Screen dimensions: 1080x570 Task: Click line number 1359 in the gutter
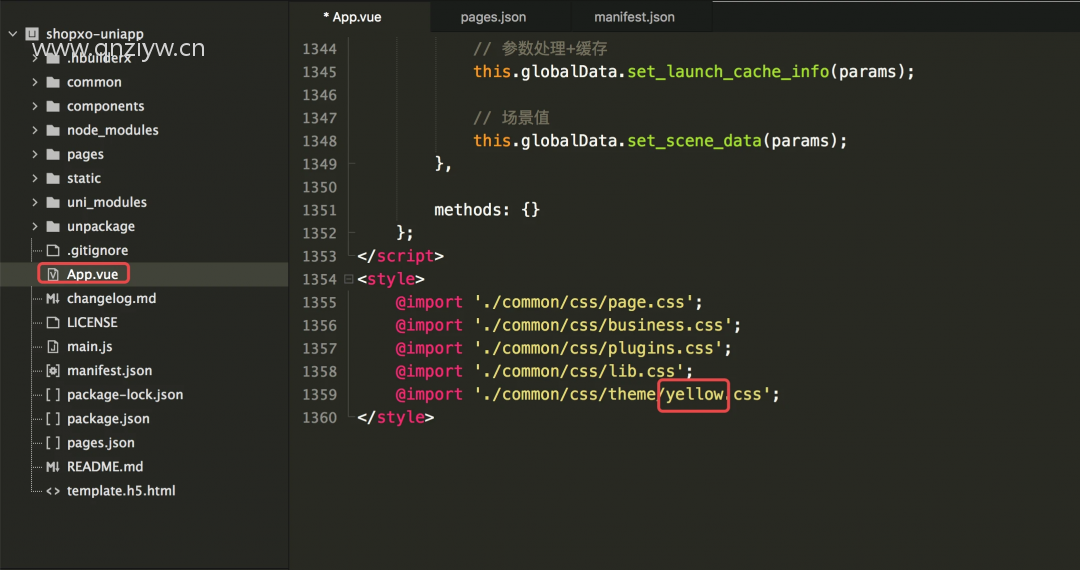click(320, 394)
